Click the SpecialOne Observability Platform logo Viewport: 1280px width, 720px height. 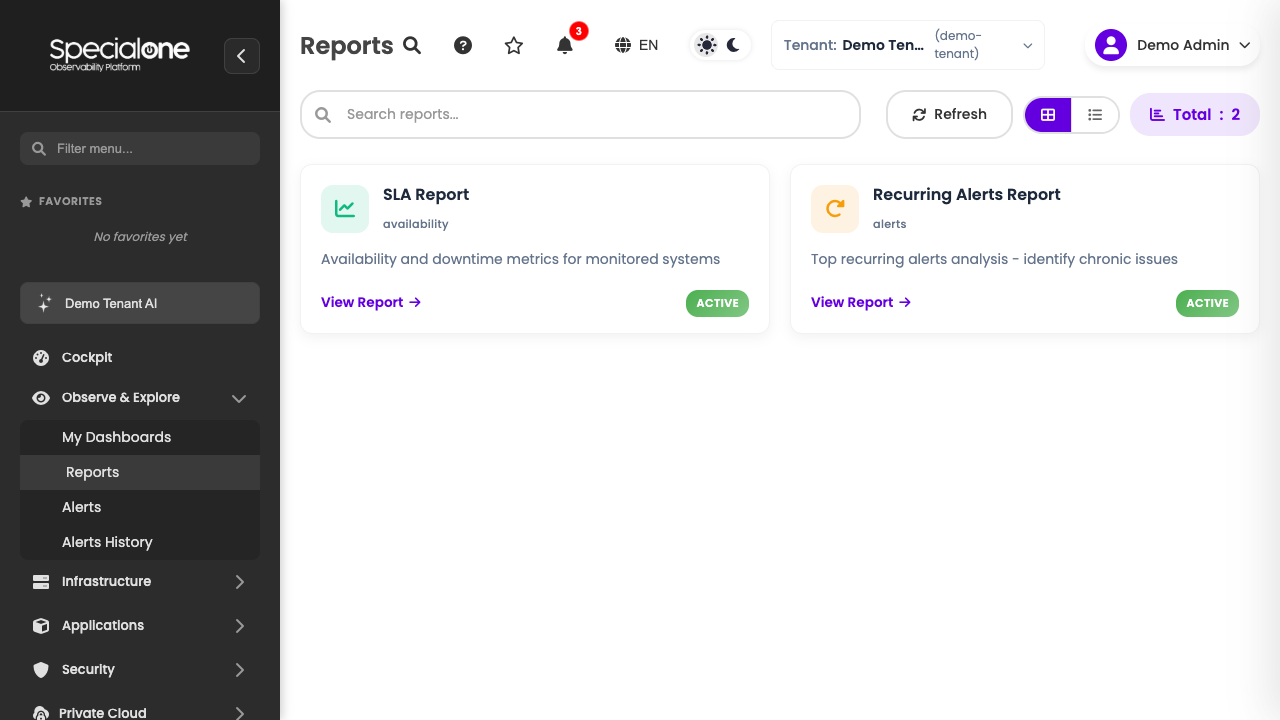(x=119, y=53)
